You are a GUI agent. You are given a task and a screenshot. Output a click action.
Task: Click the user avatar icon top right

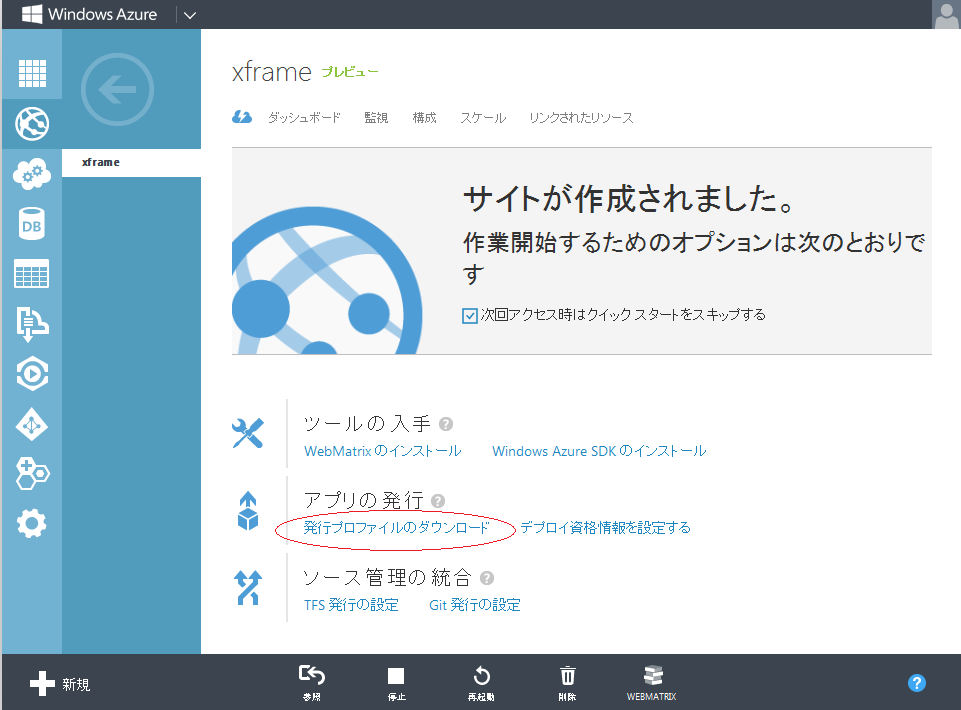(x=945, y=14)
